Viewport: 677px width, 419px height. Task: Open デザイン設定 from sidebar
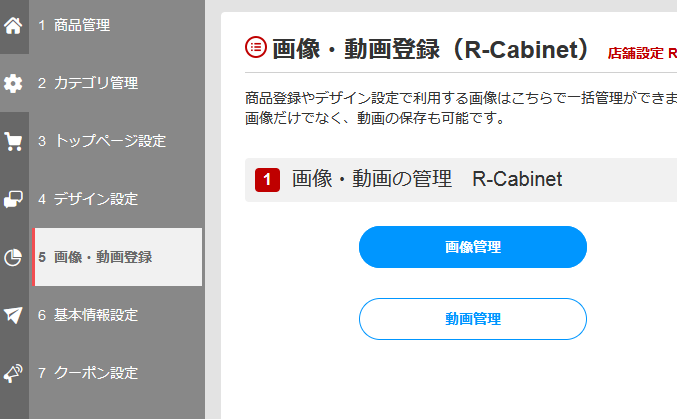88,199
